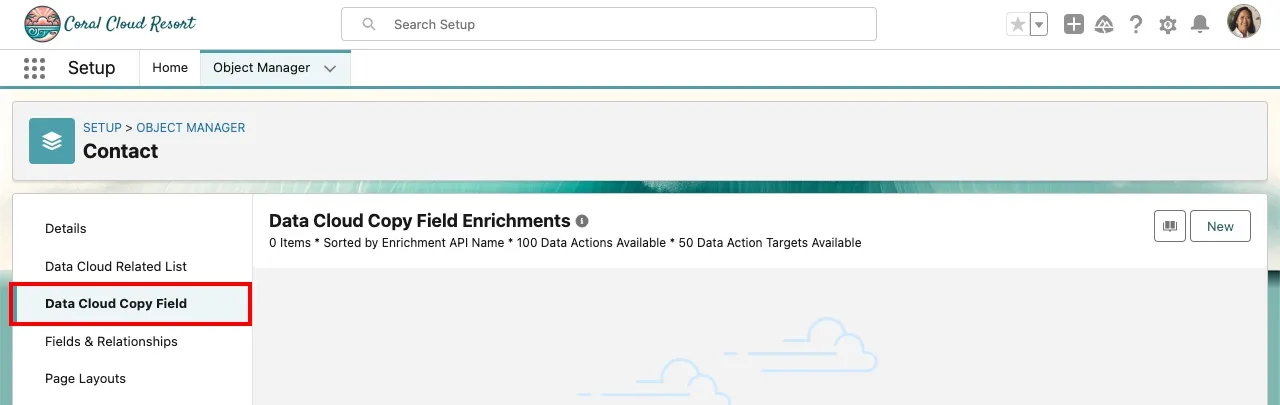Open the help question mark menu
1280x405 pixels.
tap(1136, 25)
